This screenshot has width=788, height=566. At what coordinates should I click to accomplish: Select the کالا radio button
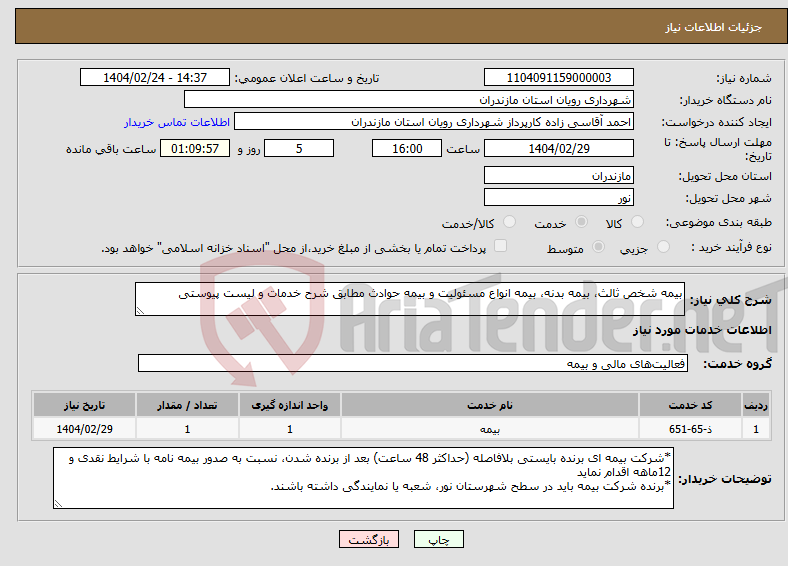(637, 222)
